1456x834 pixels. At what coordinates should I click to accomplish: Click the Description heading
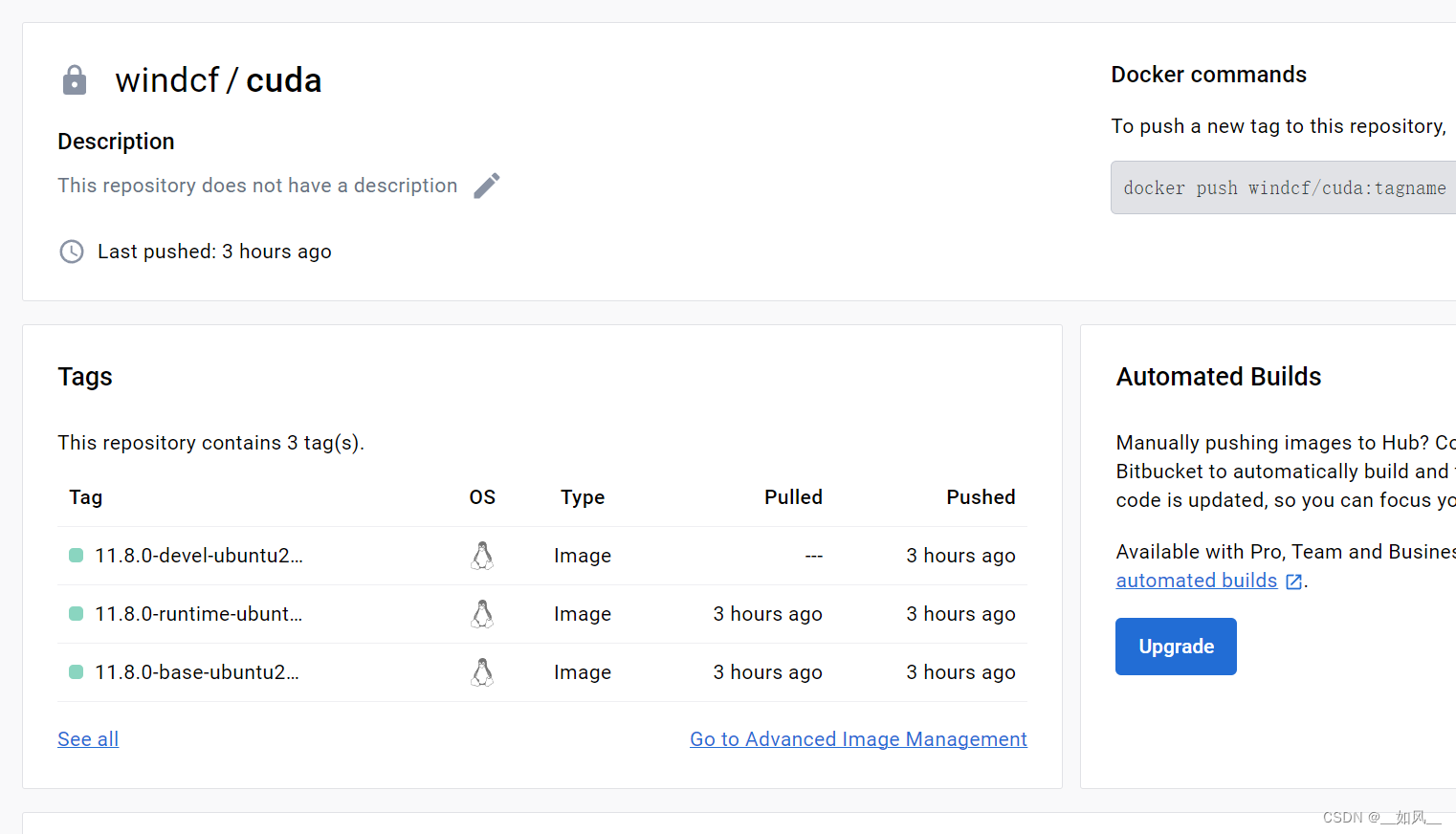point(116,142)
